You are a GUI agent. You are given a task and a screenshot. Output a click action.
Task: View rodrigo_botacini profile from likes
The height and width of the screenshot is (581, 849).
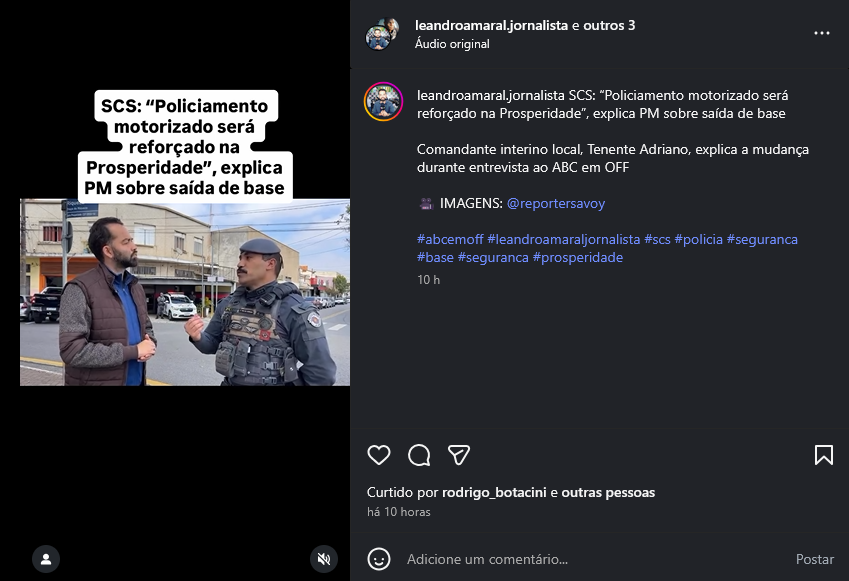tap(494, 492)
